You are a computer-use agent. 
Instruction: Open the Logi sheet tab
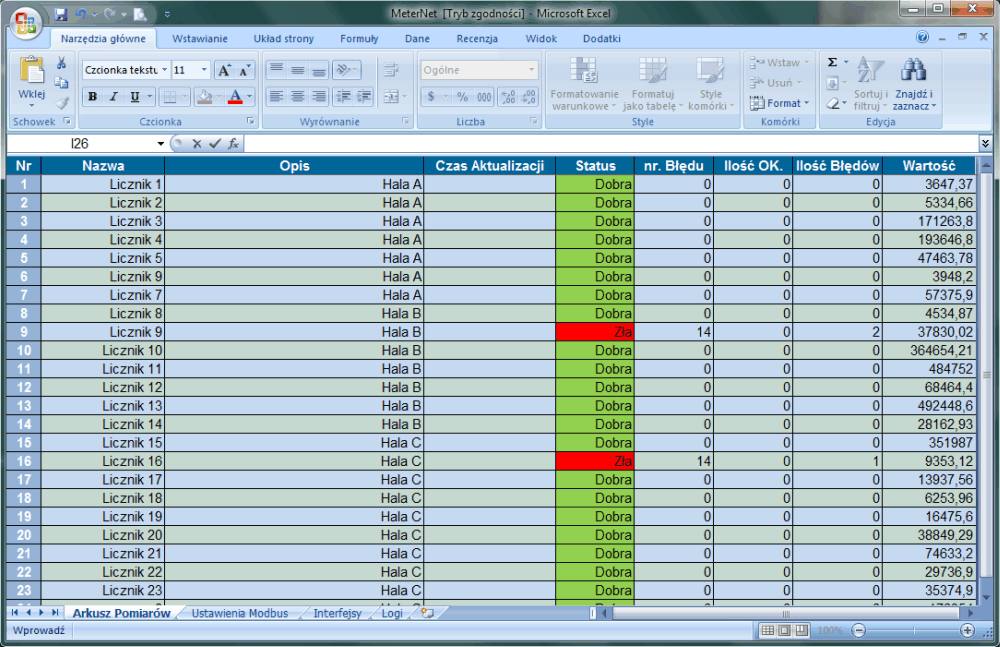(392, 613)
